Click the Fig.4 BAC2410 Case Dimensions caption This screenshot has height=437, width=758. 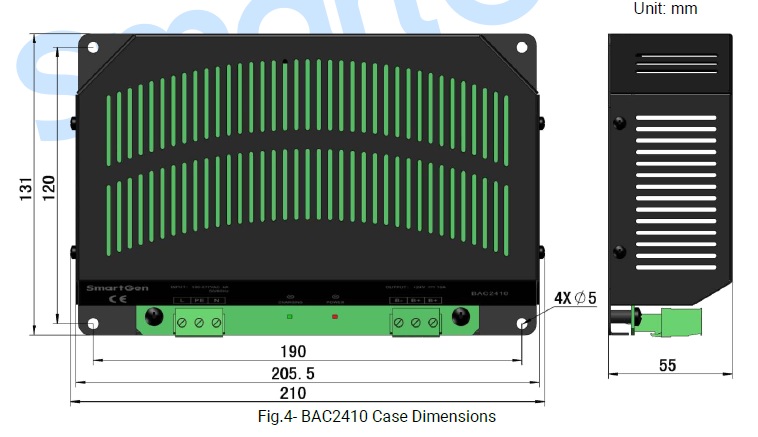[x=374, y=416]
